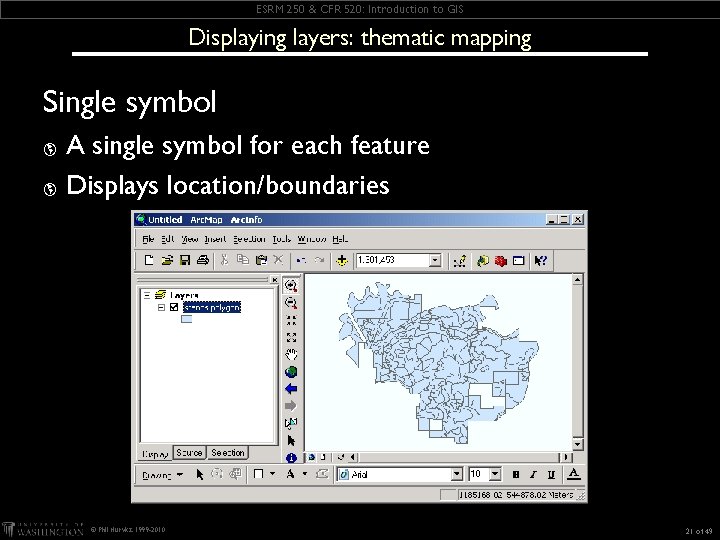Click the map scroll up arrow
The height and width of the screenshot is (540, 720).
[x=578, y=279]
